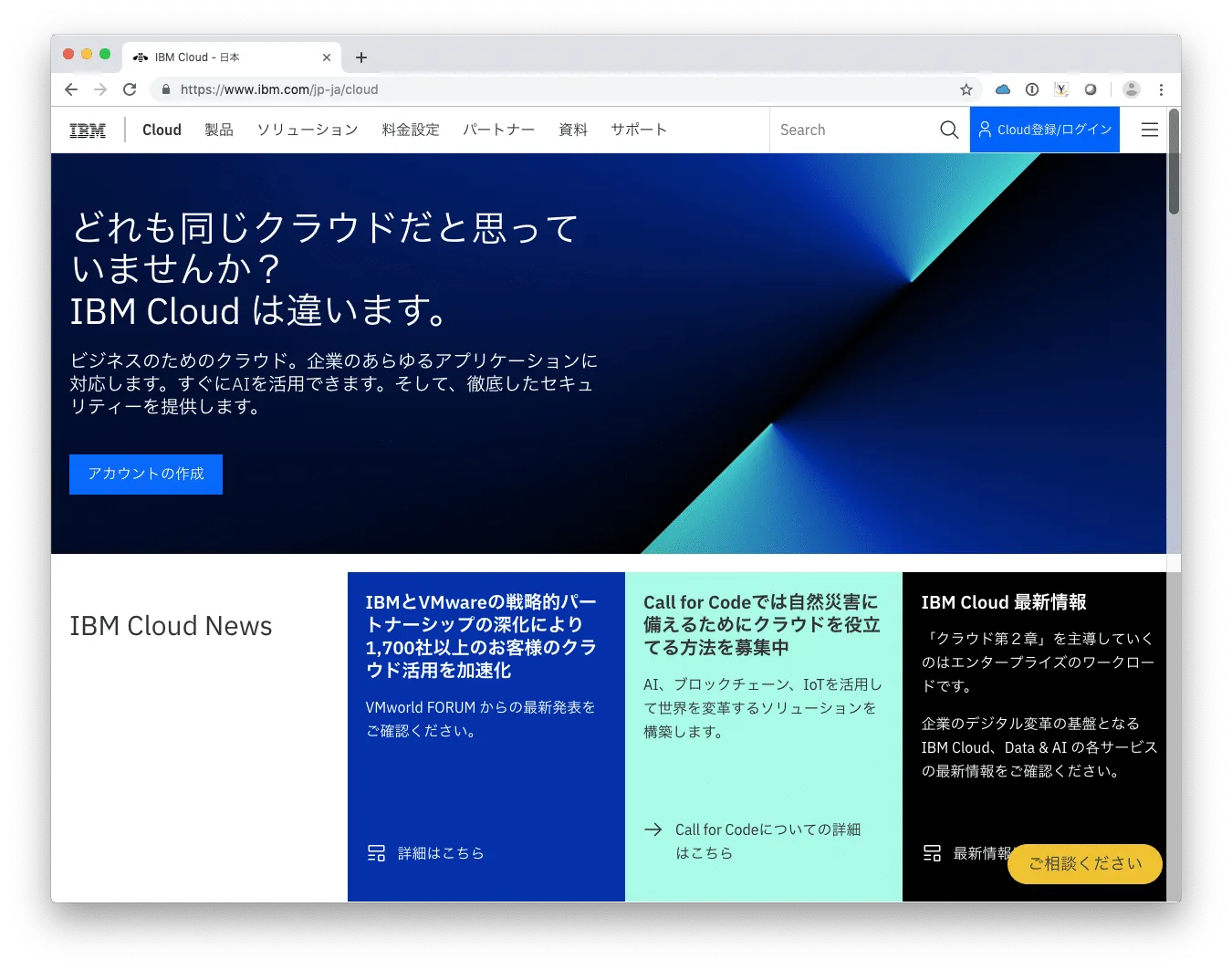
Task: Open Chrome three-dot menu
Action: click(x=1161, y=89)
